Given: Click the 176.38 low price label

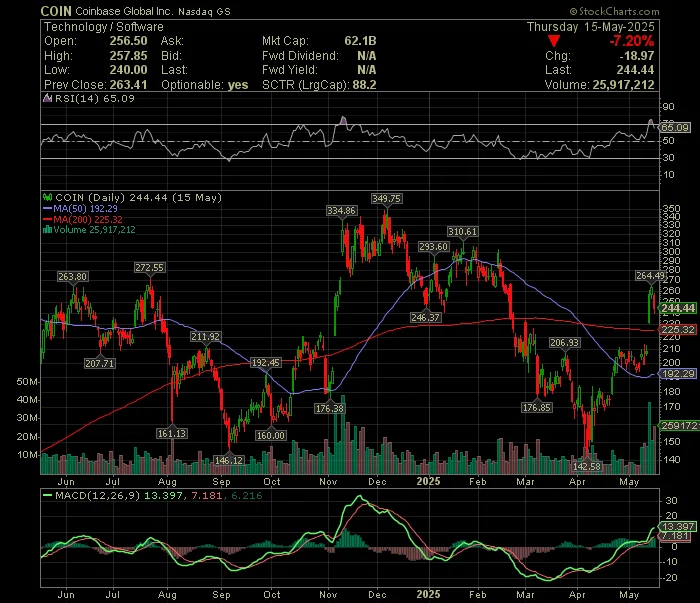Looking at the screenshot, I should click(x=329, y=408).
